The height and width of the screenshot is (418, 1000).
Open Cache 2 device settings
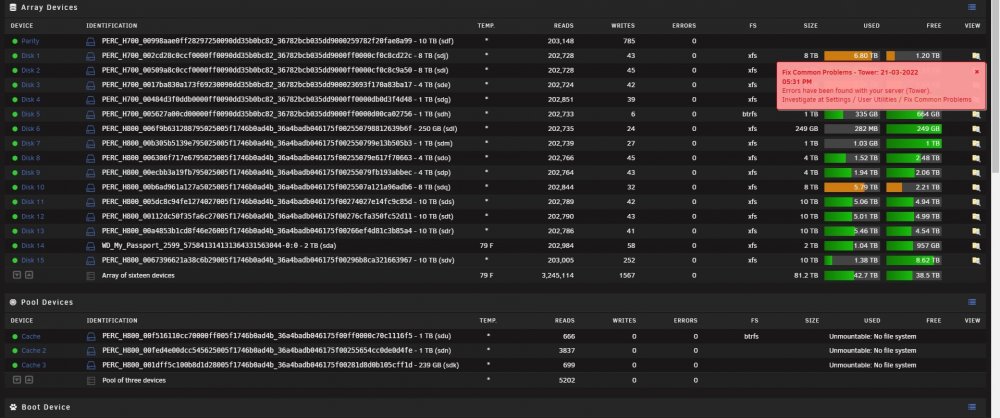[x=34, y=350]
